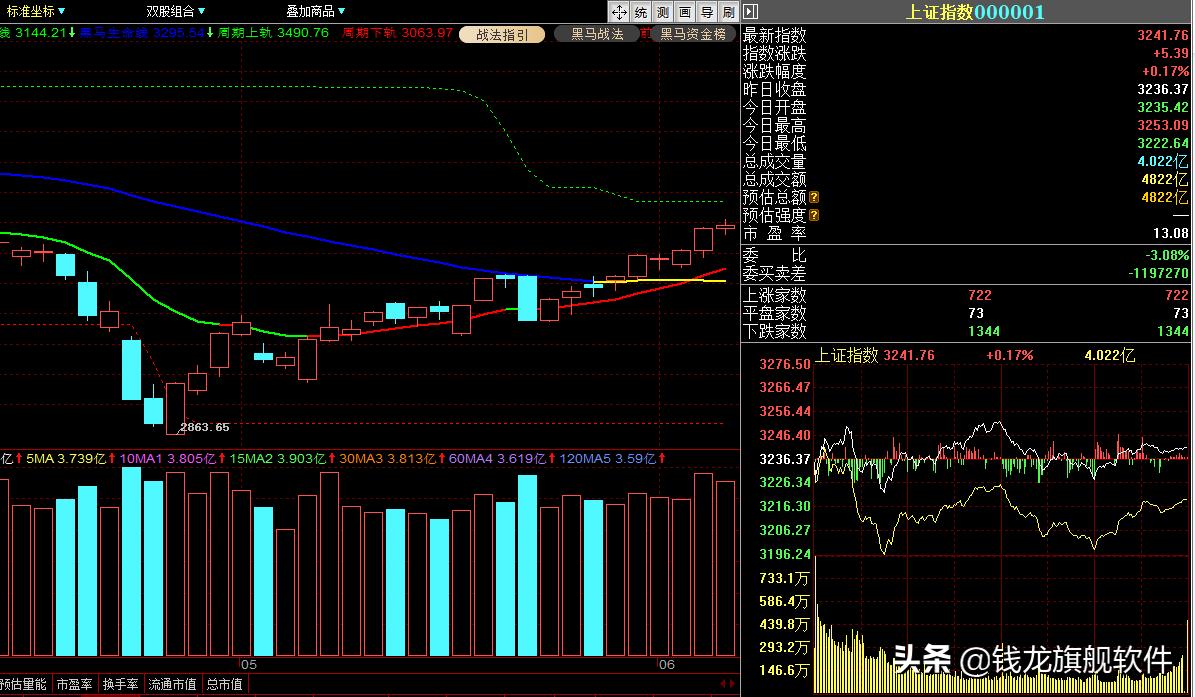Open the 黑马资金榜 button
This screenshot has height=697, width=1195.
(x=692, y=34)
